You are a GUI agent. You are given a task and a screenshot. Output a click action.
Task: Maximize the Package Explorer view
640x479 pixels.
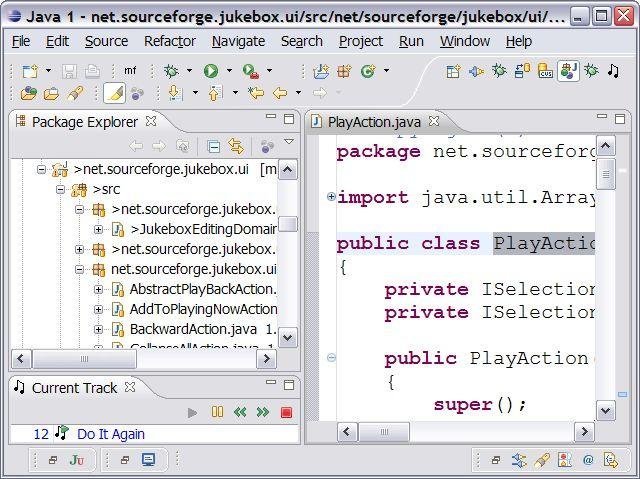tap(289, 119)
